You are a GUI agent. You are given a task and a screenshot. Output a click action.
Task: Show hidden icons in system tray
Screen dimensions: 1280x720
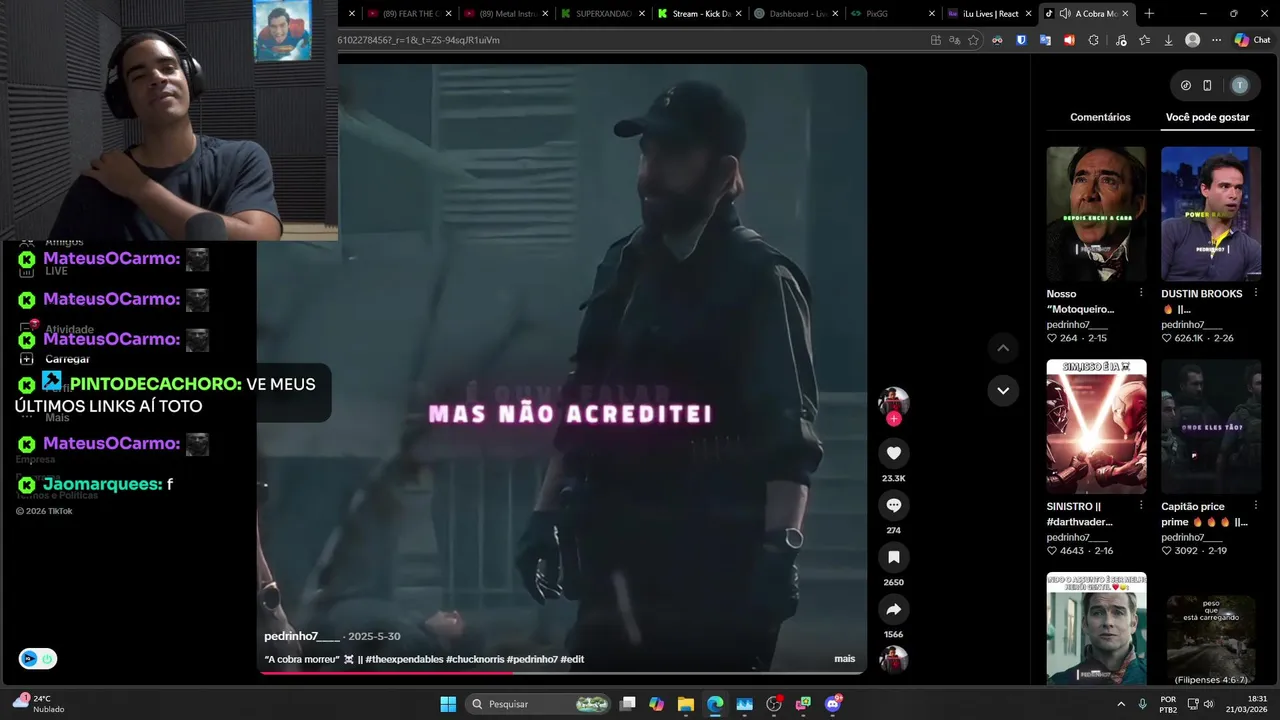(x=1121, y=704)
